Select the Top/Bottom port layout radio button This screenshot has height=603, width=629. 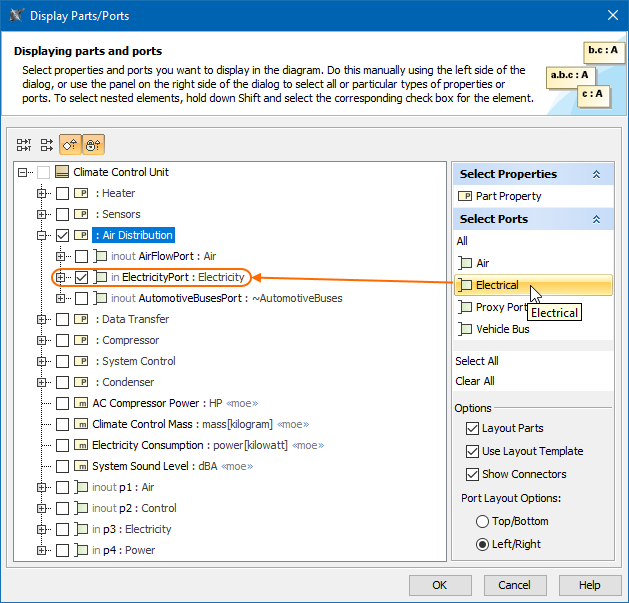pos(483,521)
